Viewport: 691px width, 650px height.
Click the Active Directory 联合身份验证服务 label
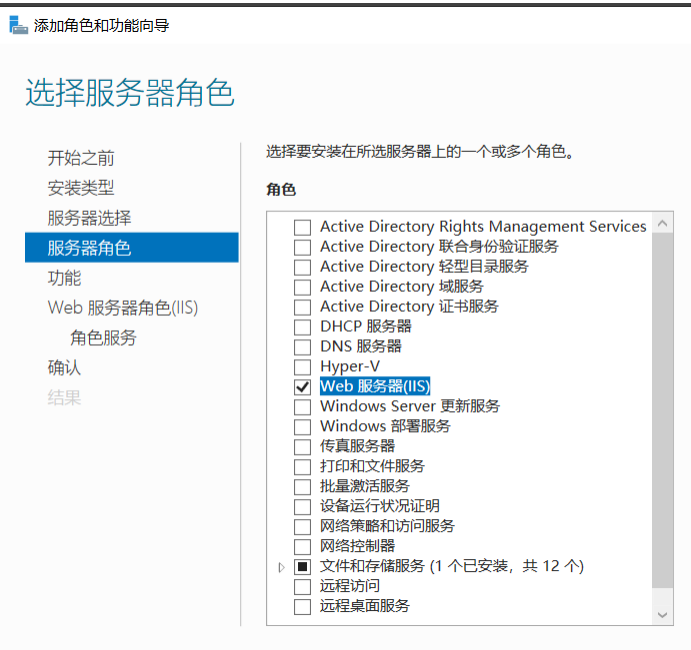[x=439, y=246]
